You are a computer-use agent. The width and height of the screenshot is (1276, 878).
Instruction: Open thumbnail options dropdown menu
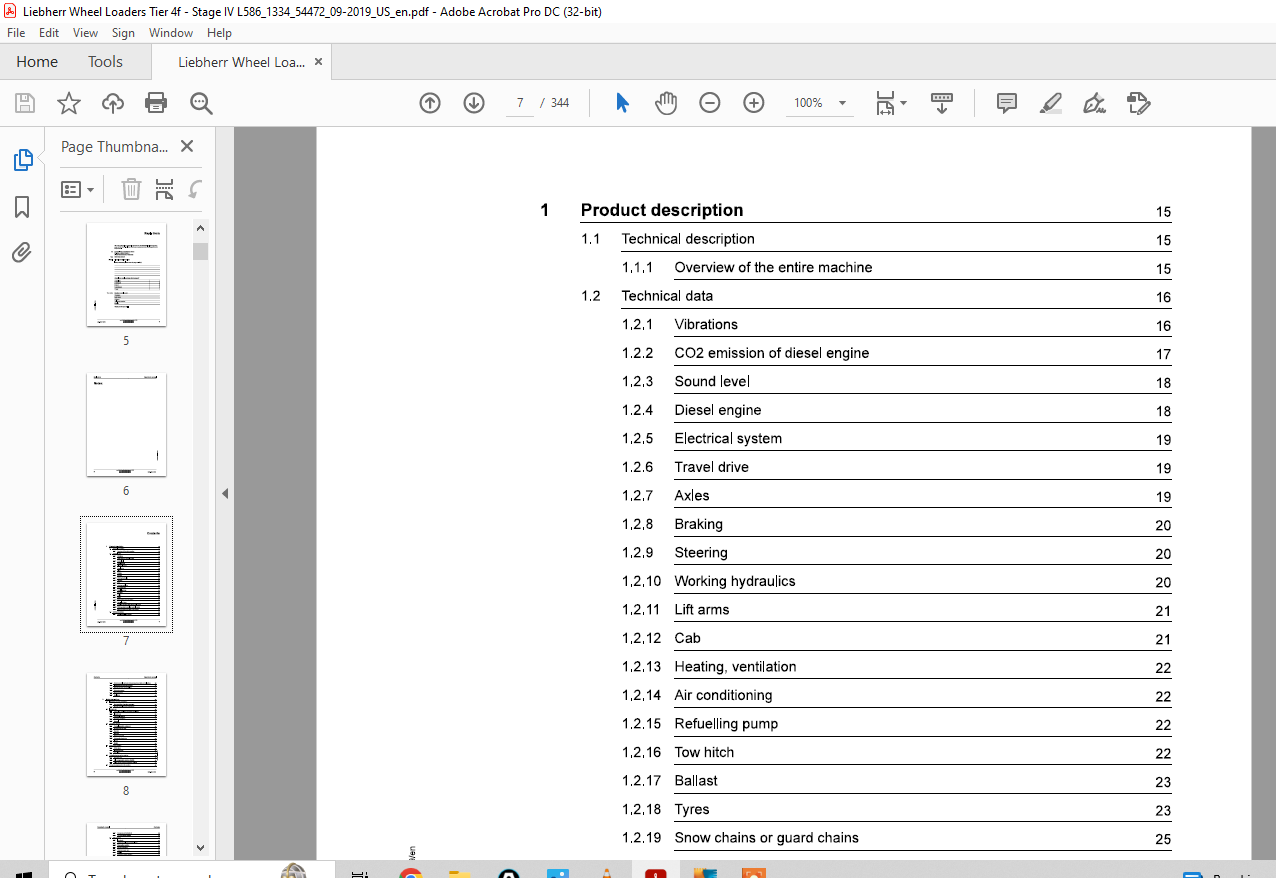click(x=78, y=189)
